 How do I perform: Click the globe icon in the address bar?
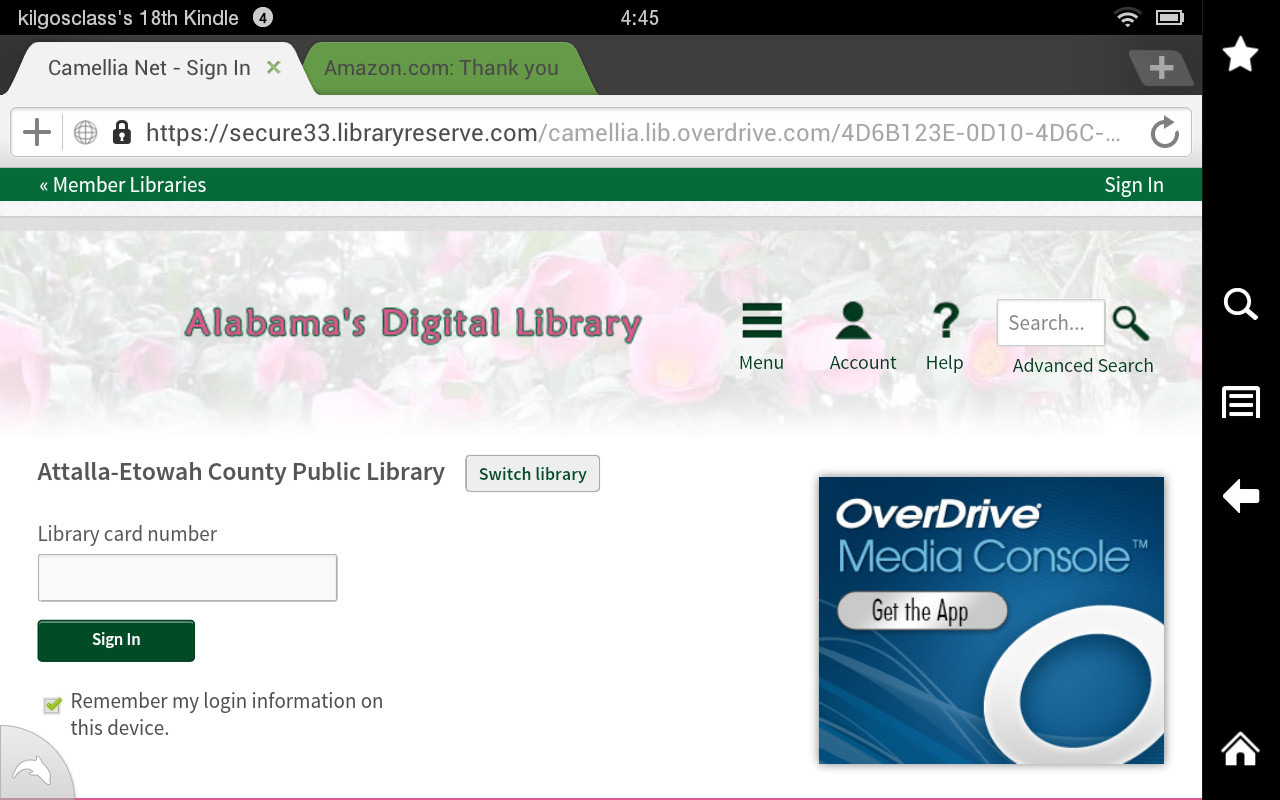pos(85,131)
